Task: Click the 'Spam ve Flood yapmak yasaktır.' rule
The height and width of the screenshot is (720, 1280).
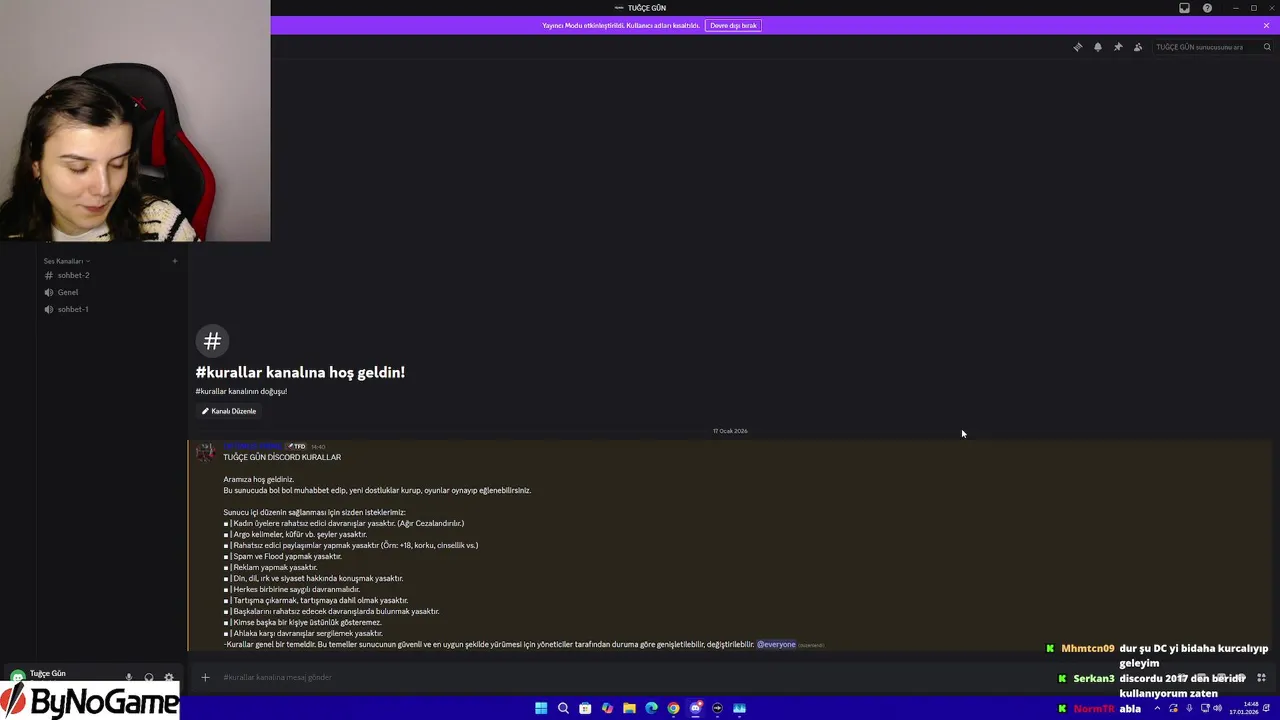Action: coord(288,556)
